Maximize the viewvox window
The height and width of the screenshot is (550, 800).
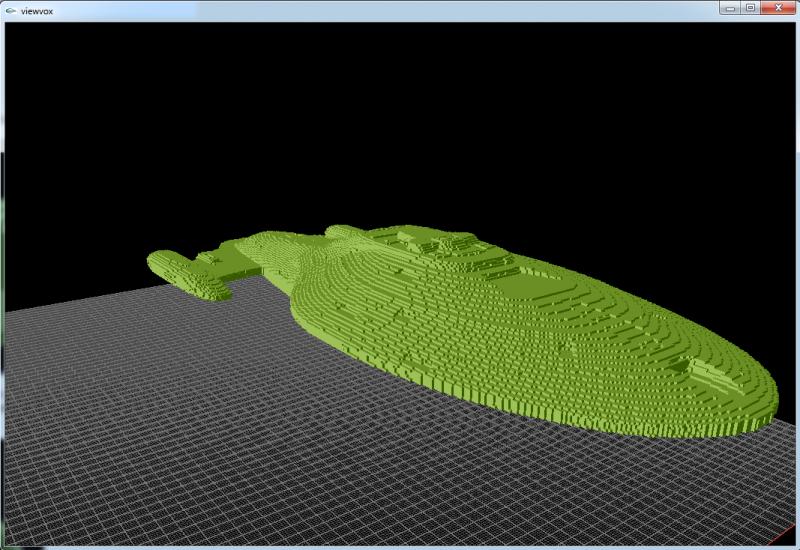pos(751,8)
